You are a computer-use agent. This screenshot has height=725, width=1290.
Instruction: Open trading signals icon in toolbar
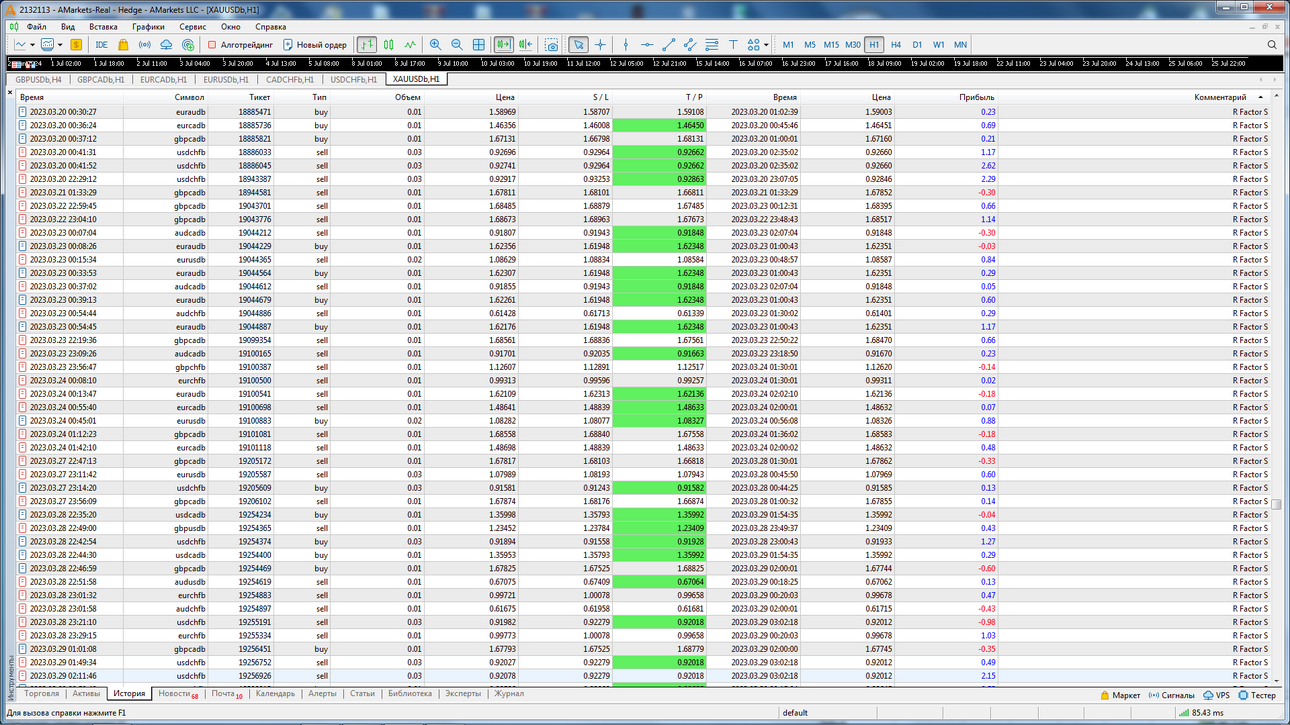click(x=144, y=45)
